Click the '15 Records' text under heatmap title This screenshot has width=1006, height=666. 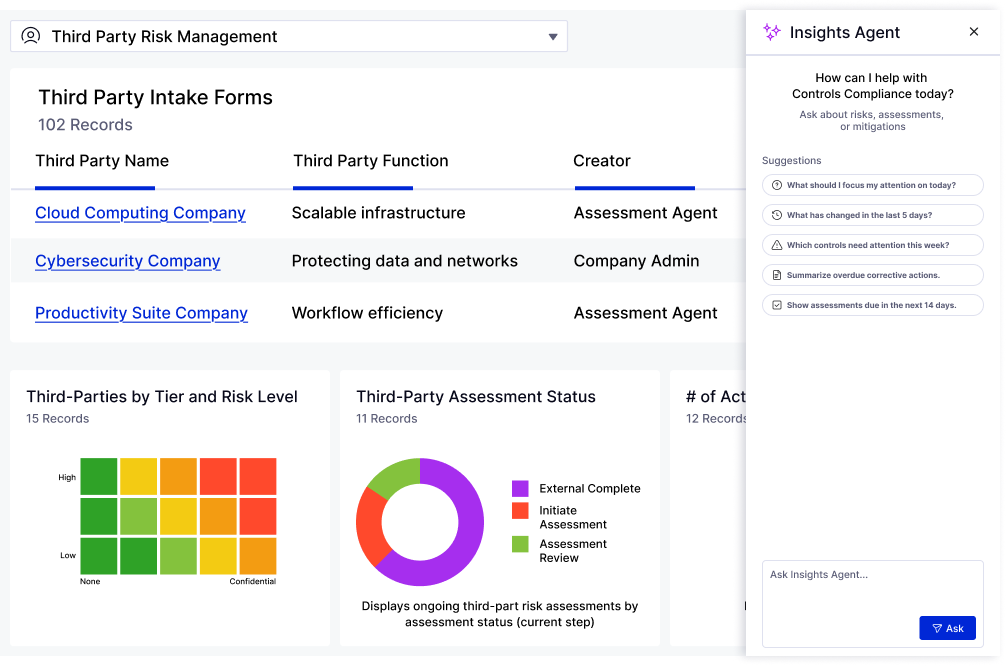tap(58, 419)
